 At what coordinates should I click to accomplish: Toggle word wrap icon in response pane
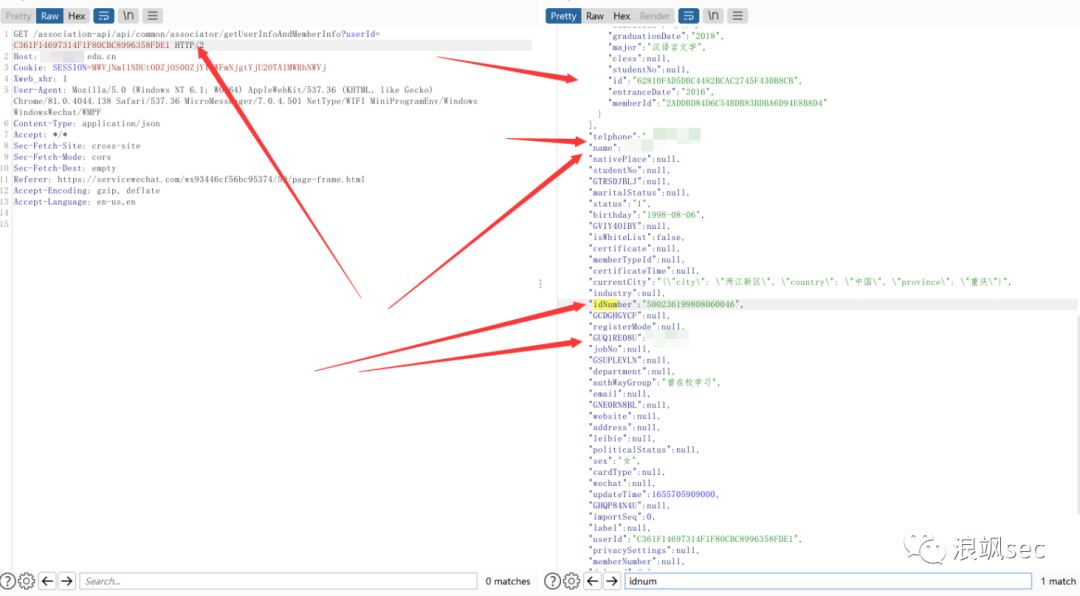[x=689, y=15]
